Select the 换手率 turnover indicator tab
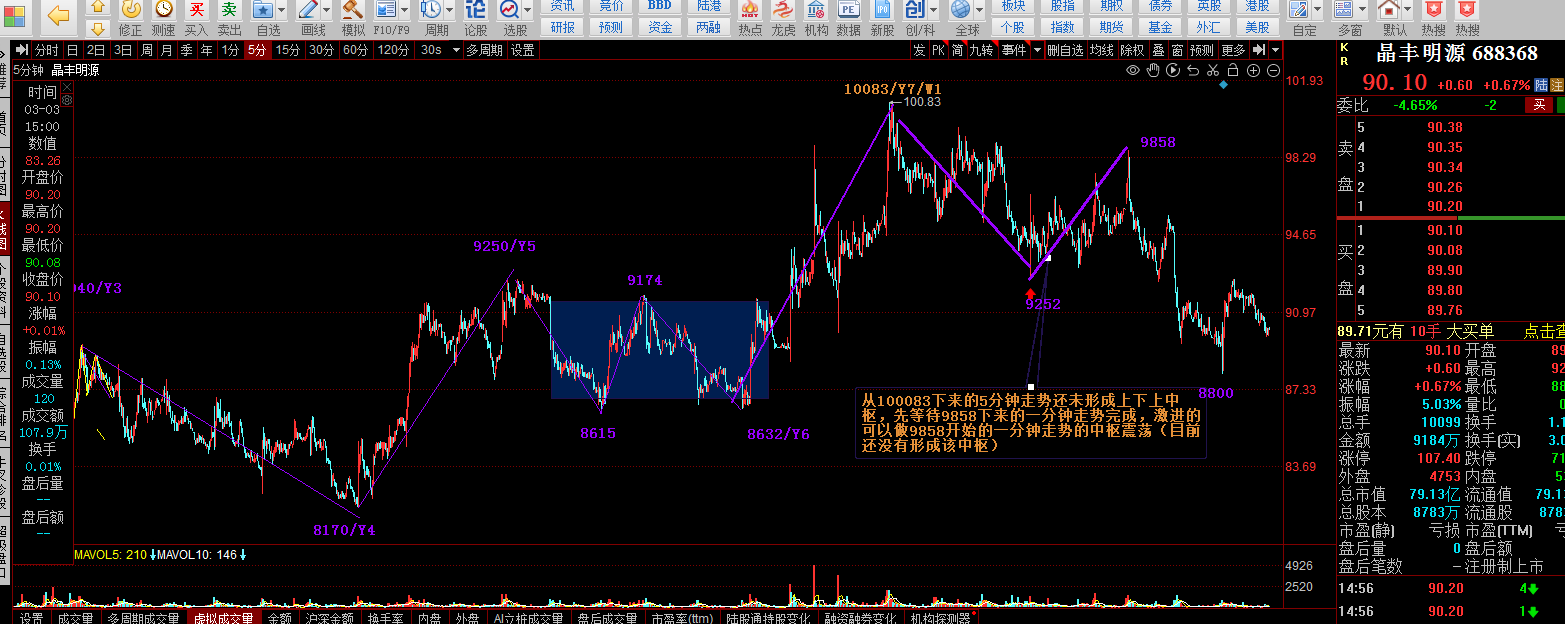1565x624 pixels. tap(385, 617)
